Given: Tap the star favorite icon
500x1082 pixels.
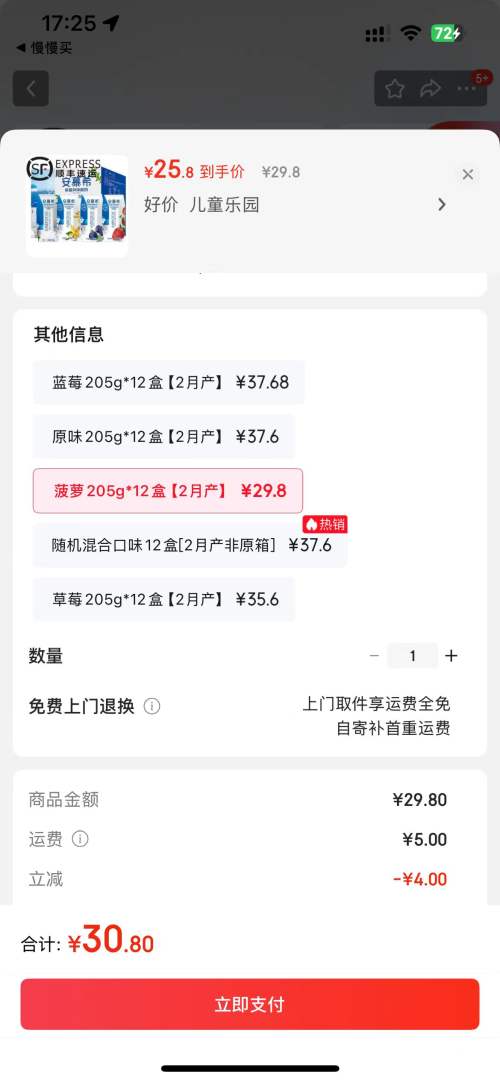Looking at the screenshot, I should pos(394,88).
